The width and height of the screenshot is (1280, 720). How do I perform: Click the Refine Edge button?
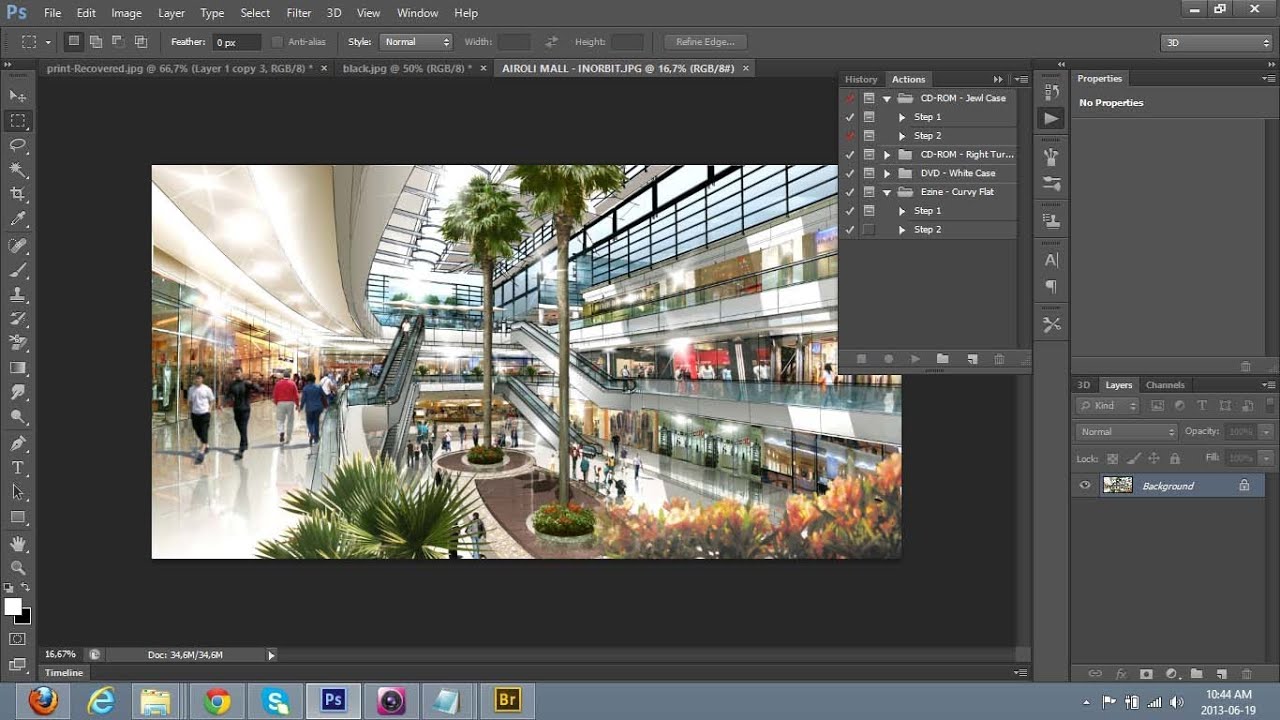coord(705,42)
